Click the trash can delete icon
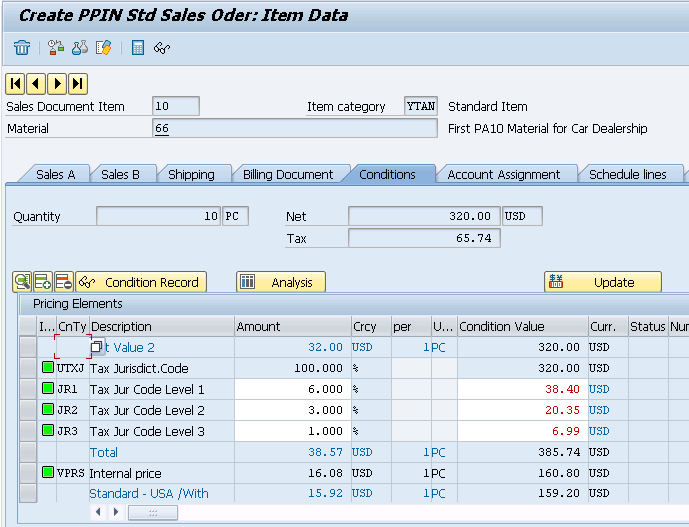 point(22,47)
